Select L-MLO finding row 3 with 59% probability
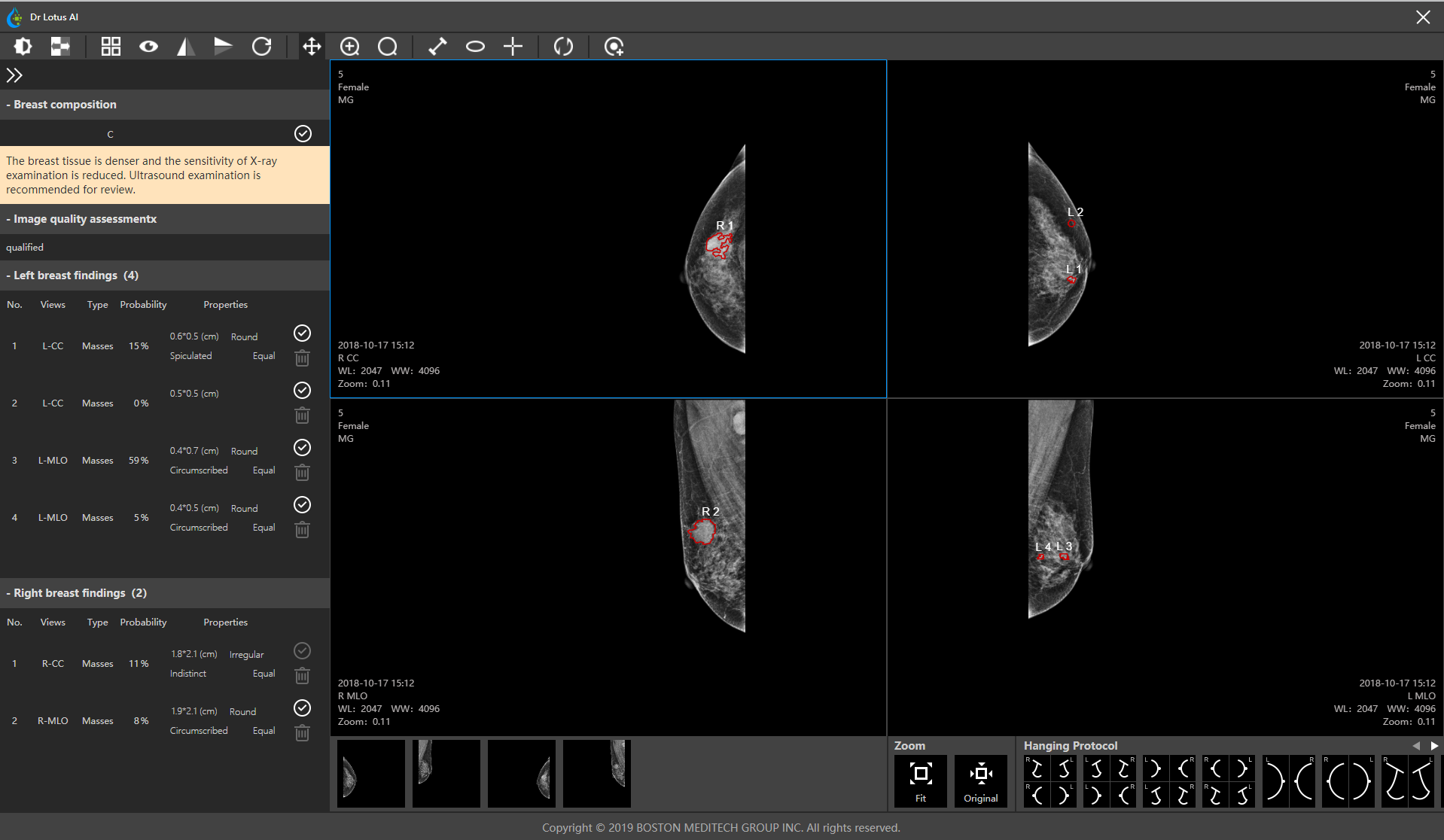The width and height of the screenshot is (1444, 840). pyautogui.click(x=98, y=461)
